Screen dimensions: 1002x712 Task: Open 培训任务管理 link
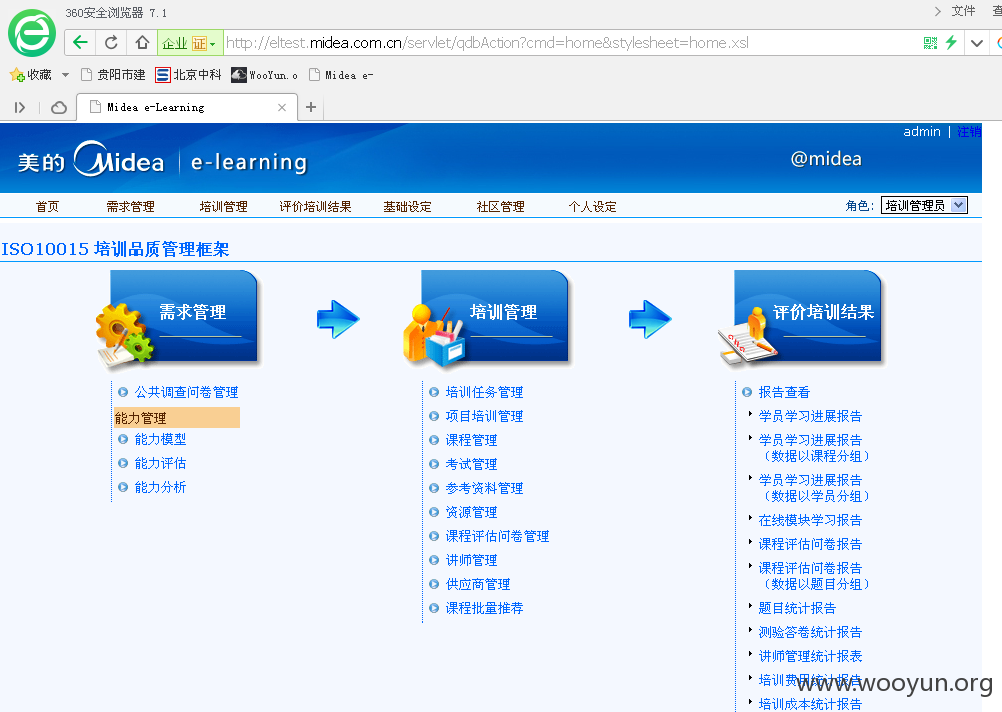tap(484, 392)
